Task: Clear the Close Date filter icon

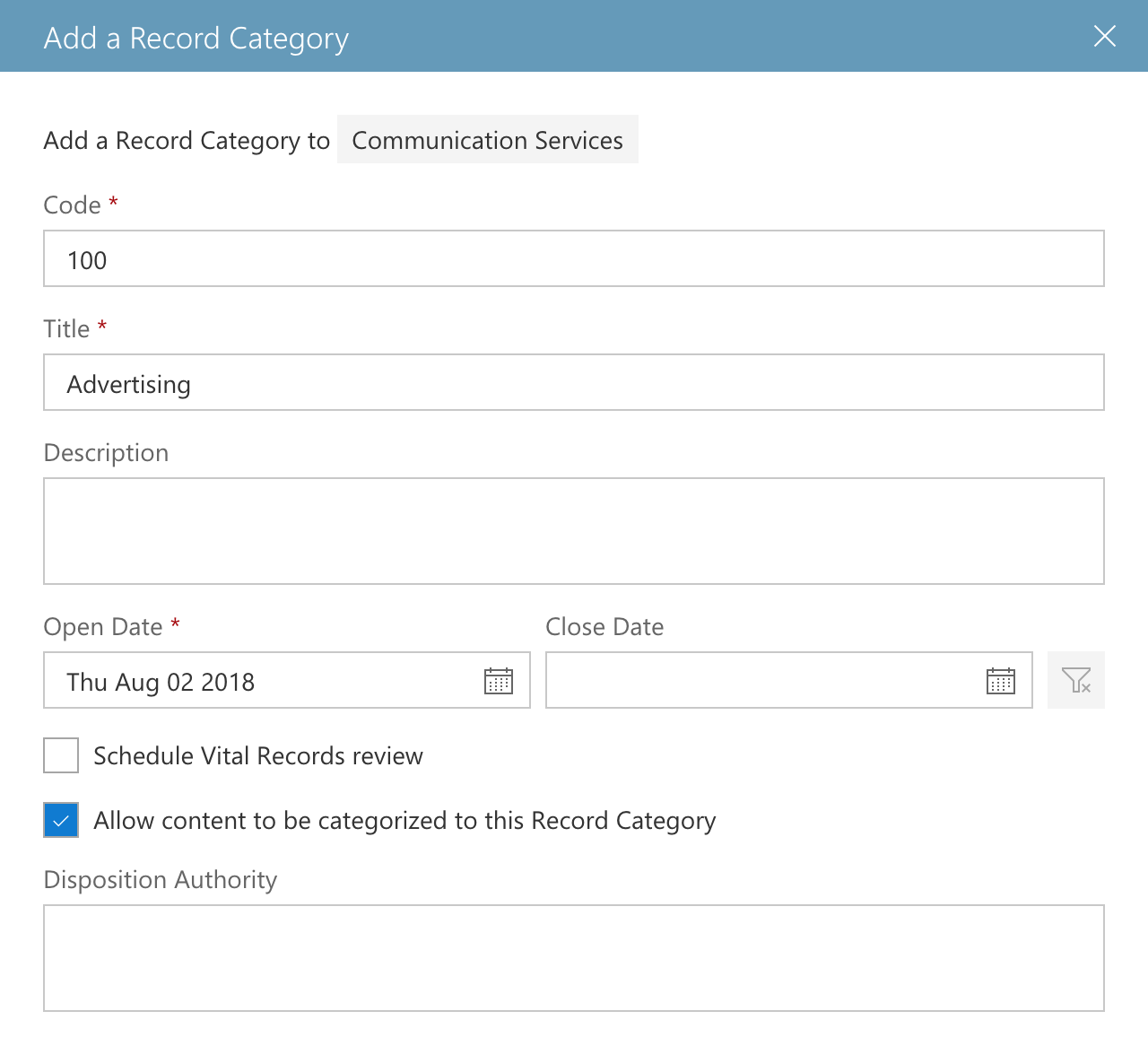Action: coord(1076,680)
